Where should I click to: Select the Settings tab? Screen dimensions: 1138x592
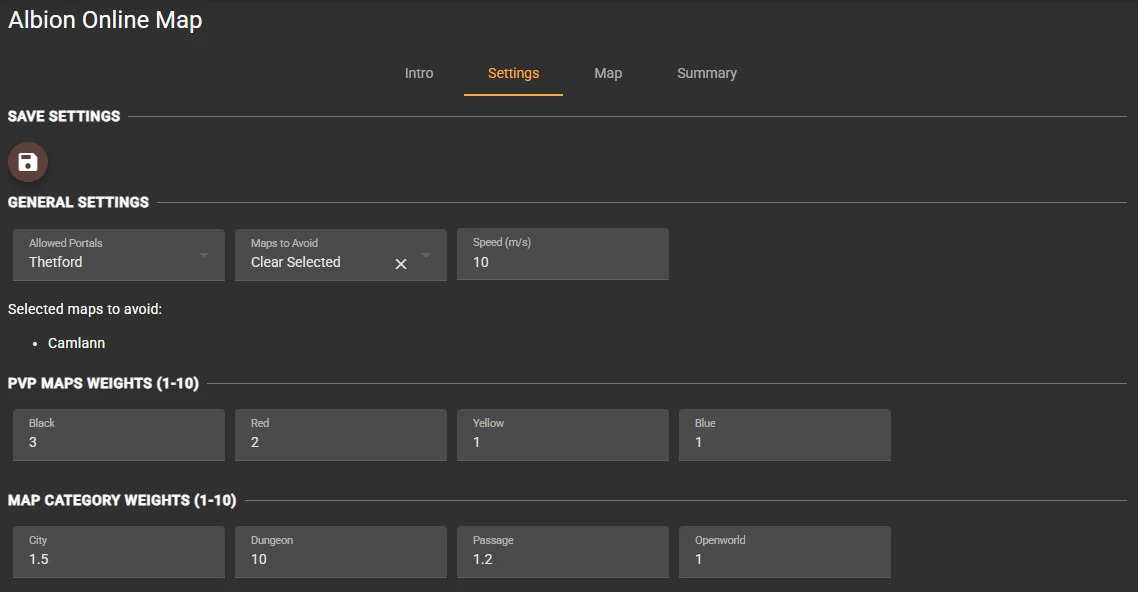click(513, 73)
